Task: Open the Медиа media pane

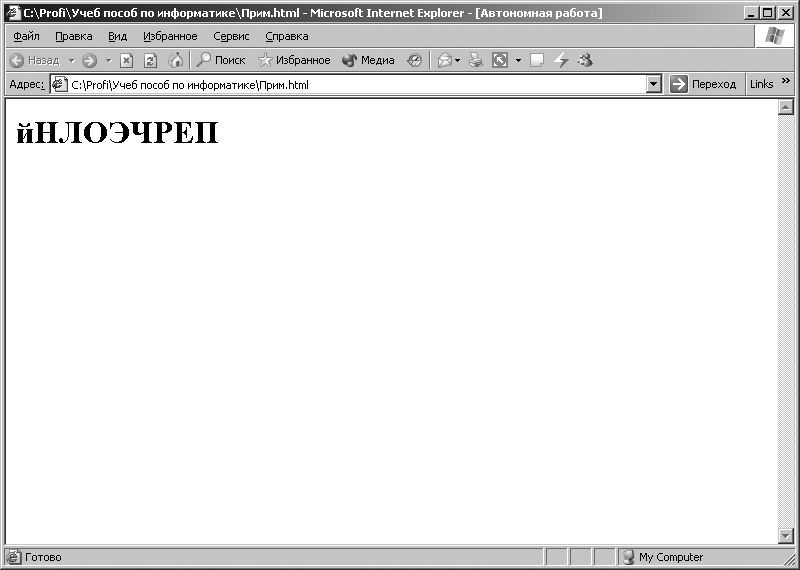Action: coord(368,60)
